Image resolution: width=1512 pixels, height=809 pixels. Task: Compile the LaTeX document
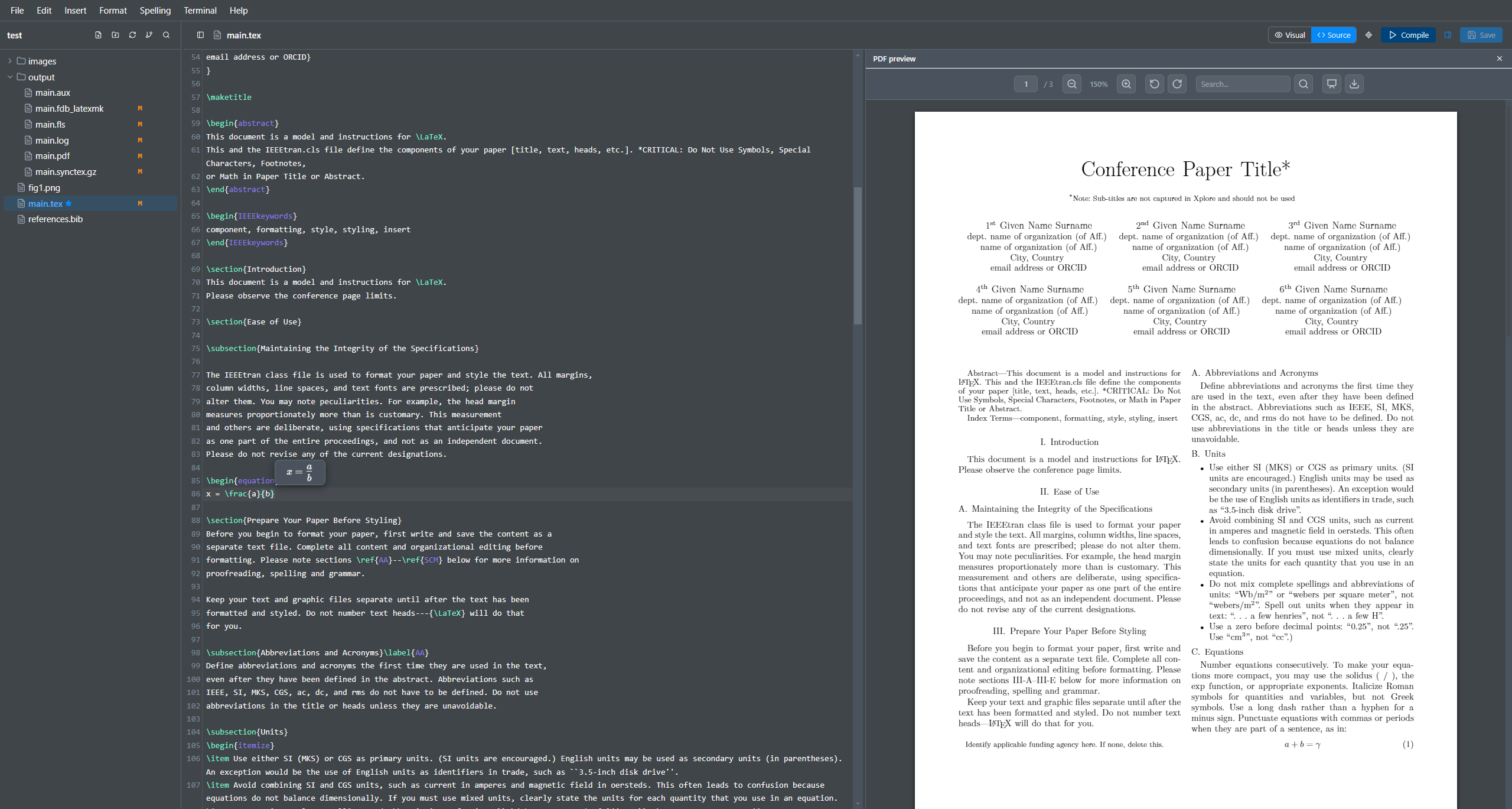(1408, 35)
